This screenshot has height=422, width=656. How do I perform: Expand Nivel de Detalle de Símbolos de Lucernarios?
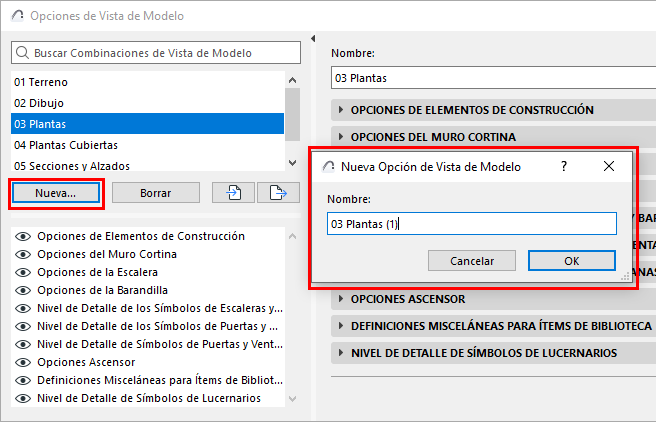[x=341, y=353]
